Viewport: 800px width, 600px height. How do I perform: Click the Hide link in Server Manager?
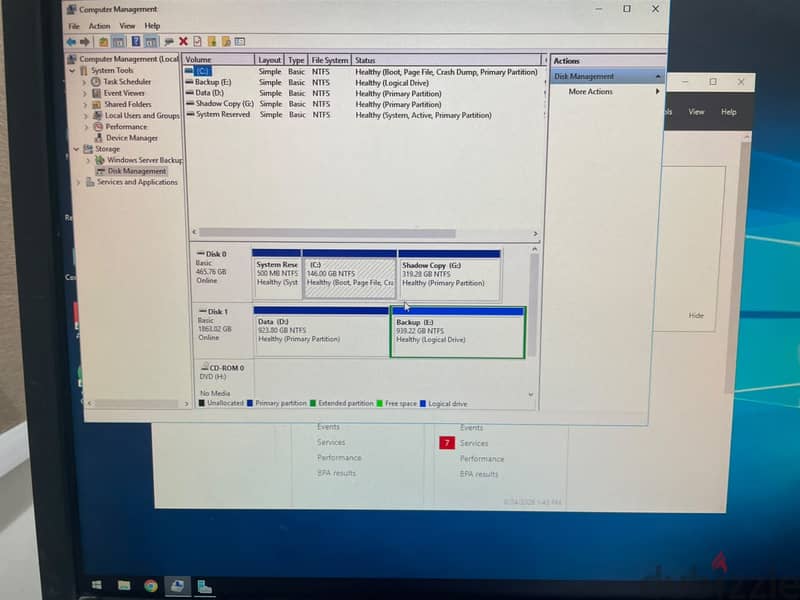696,315
